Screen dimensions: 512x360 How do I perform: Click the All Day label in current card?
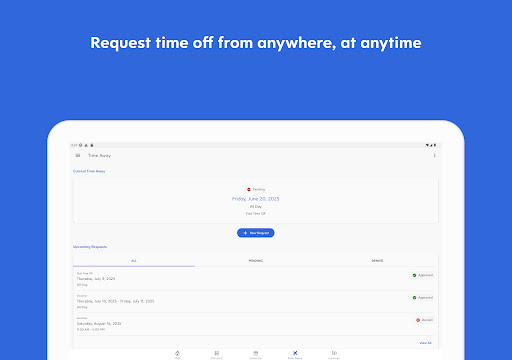click(x=256, y=207)
